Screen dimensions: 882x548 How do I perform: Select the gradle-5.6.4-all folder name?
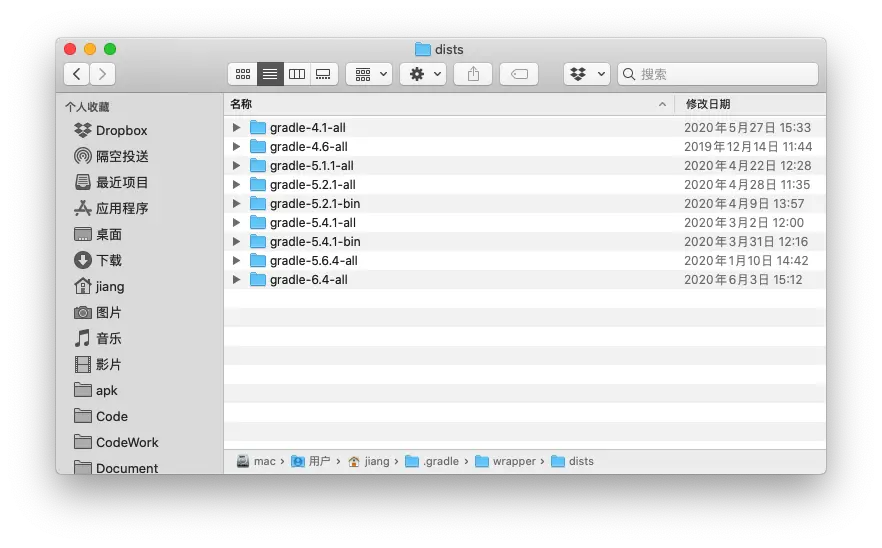point(314,261)
